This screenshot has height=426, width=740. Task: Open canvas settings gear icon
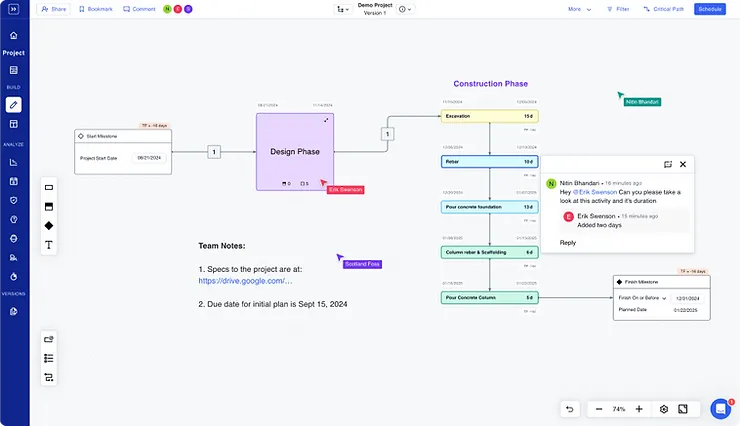pos(664,409)
